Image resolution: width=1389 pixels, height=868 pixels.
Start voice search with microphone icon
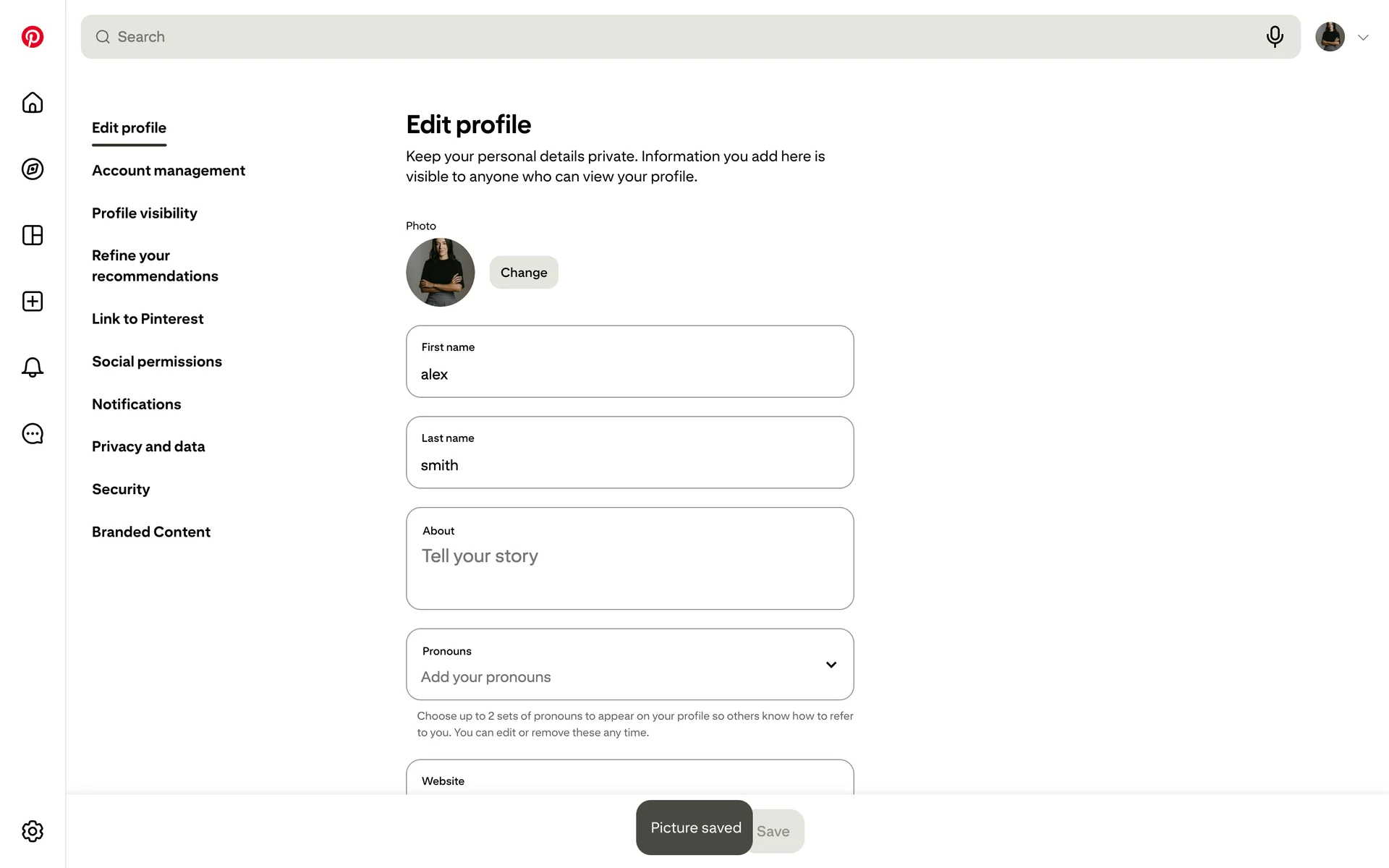pos(1275,37)
